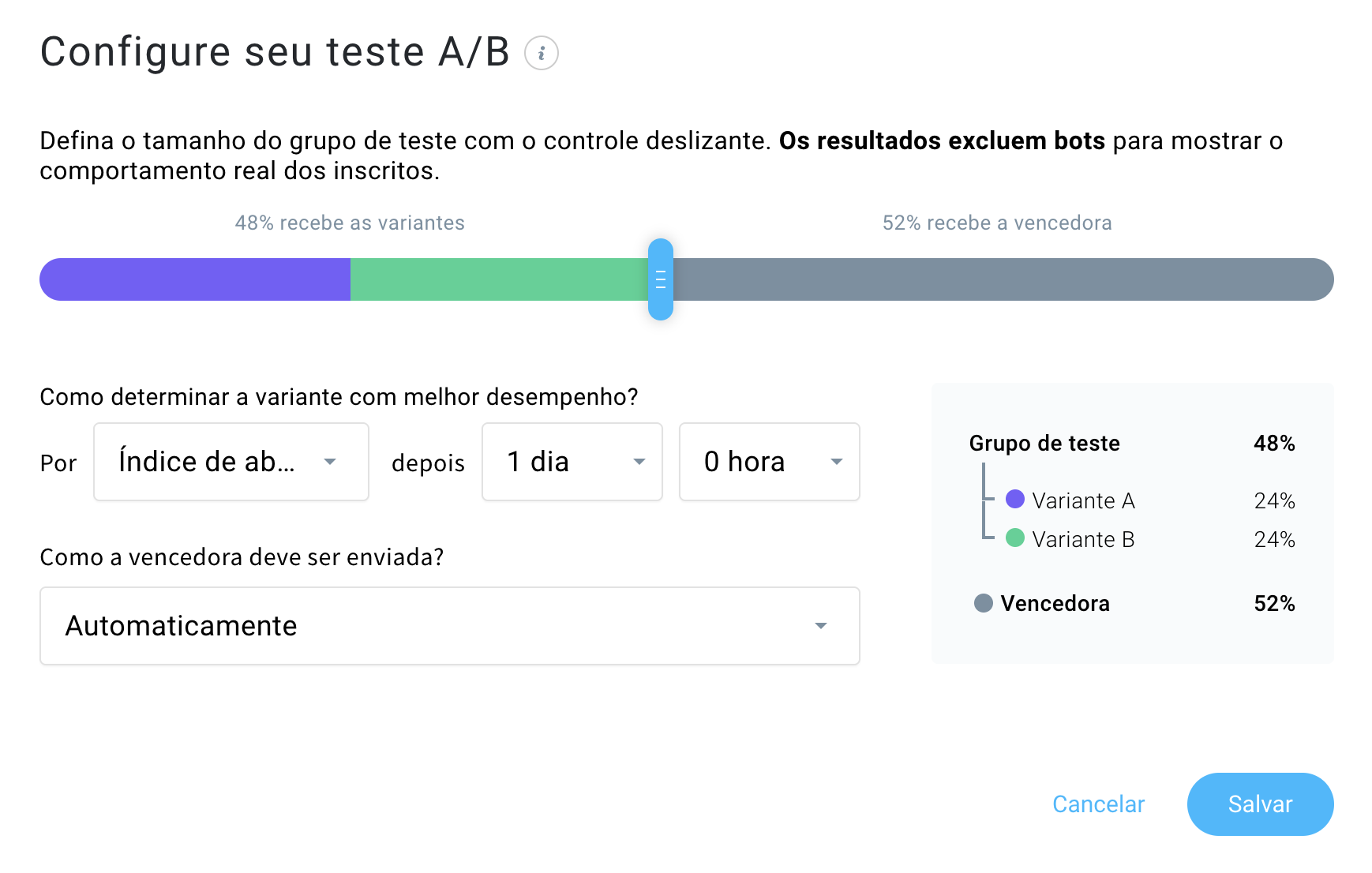Click the Grupo de teste summary heading
The image size is (1372, 873).
[1044, 444]
